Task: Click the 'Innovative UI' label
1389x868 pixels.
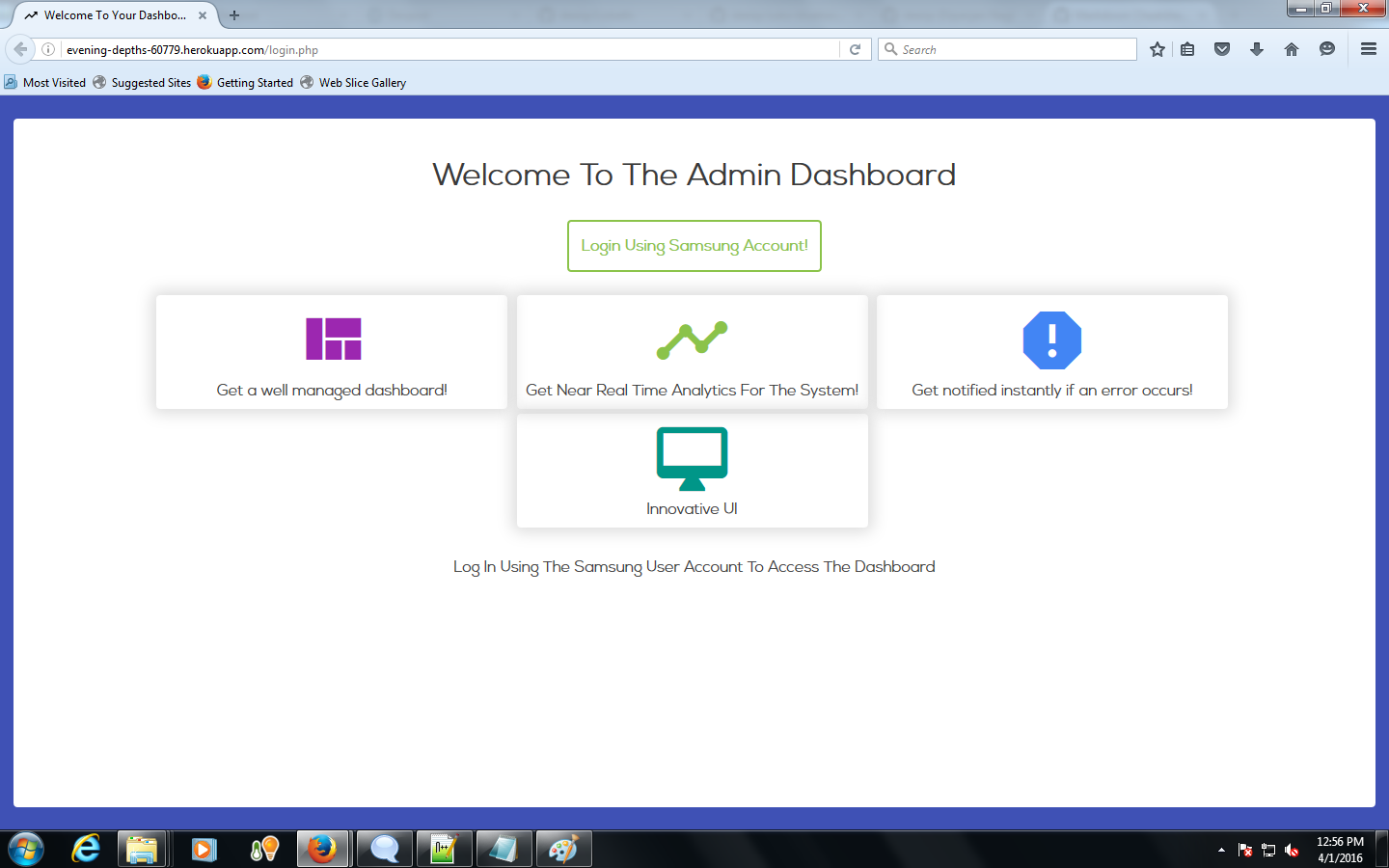Action: coord(692,509)
